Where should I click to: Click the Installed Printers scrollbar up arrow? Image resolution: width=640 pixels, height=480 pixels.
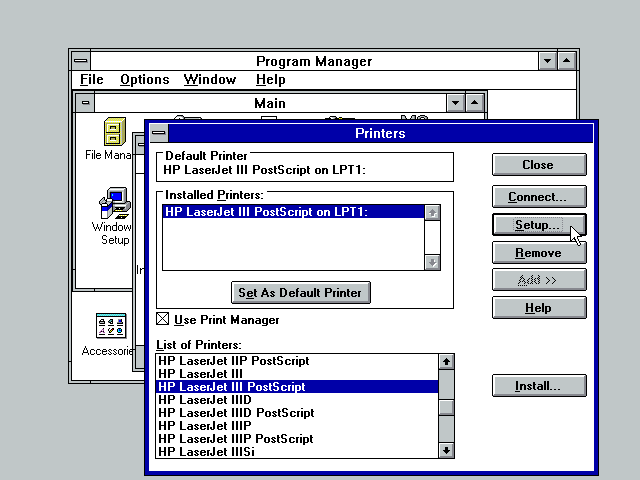[432, 213]
